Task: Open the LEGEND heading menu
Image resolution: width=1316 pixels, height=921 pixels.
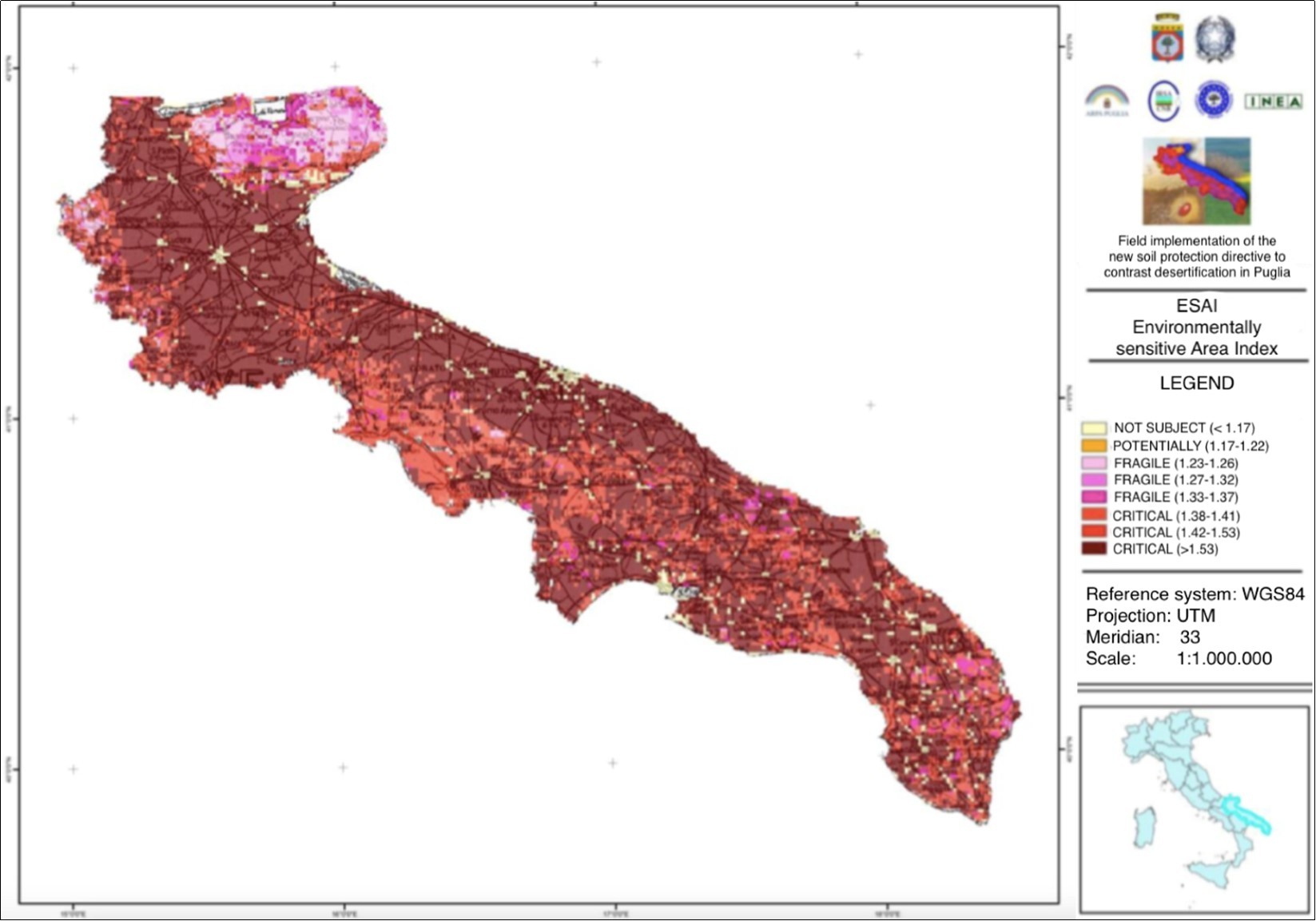Action: coord(1198,383)
